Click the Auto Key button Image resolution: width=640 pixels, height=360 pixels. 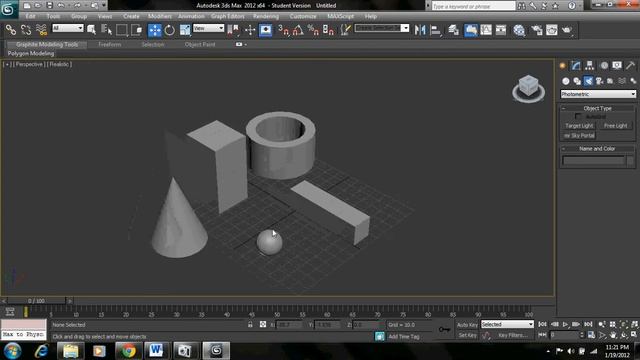[x=467, y=325]
